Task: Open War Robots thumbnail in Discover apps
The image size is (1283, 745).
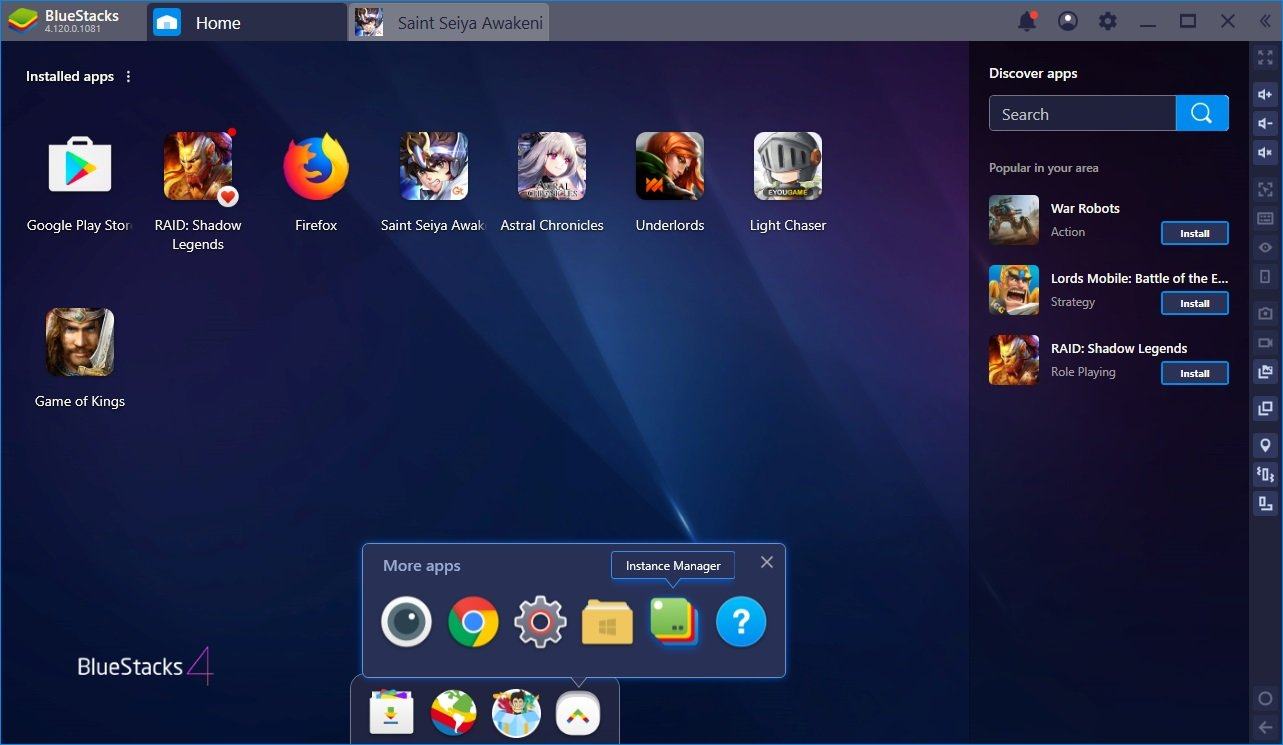Action: click(1014, 220)
